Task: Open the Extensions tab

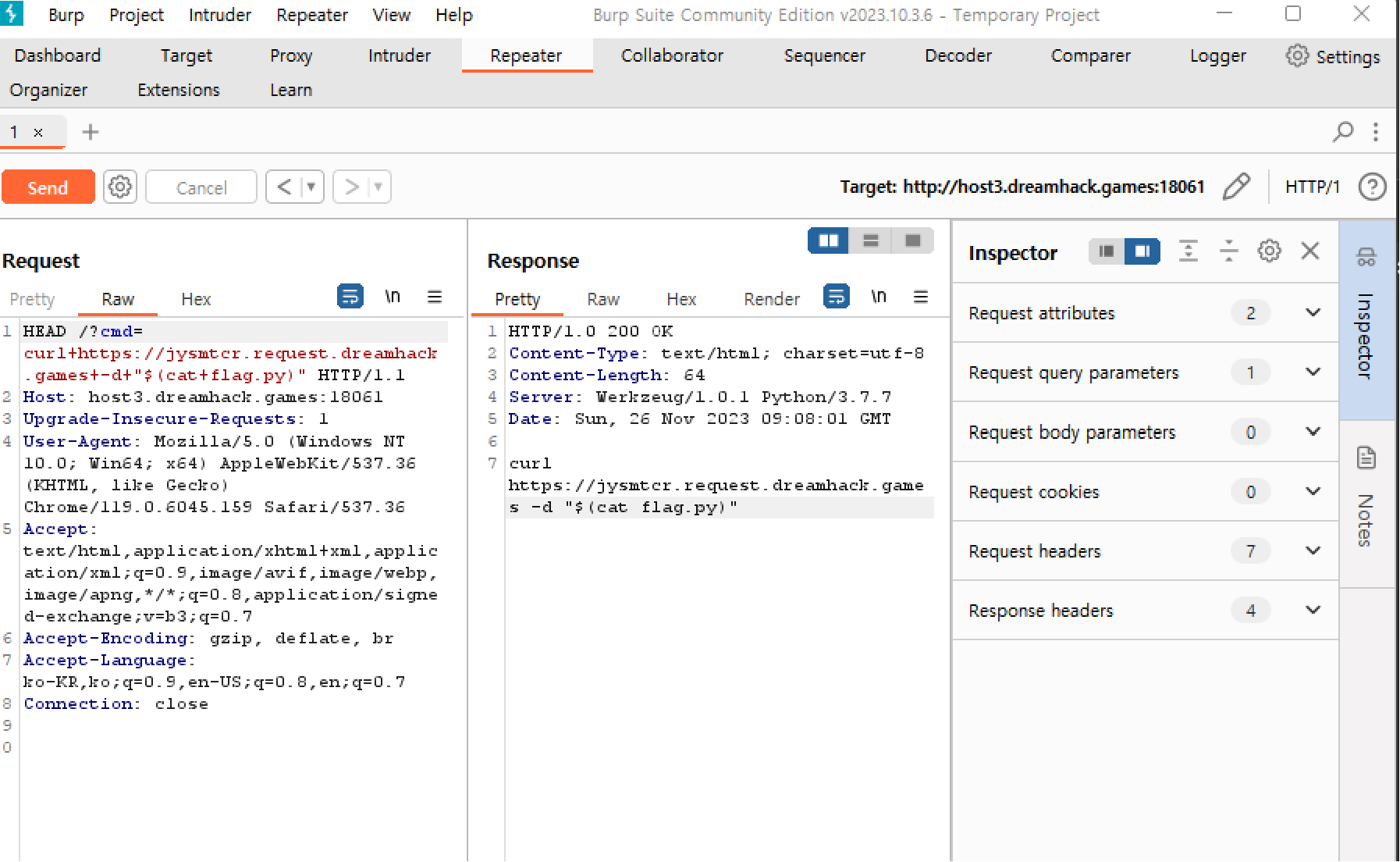Action: [x=179, y=90]
